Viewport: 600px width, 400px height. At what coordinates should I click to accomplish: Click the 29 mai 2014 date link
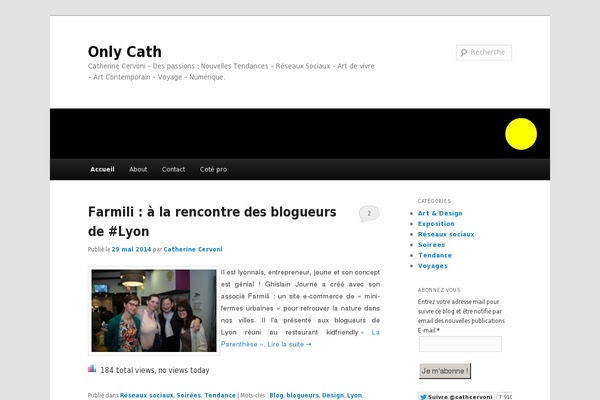[131, 249]
